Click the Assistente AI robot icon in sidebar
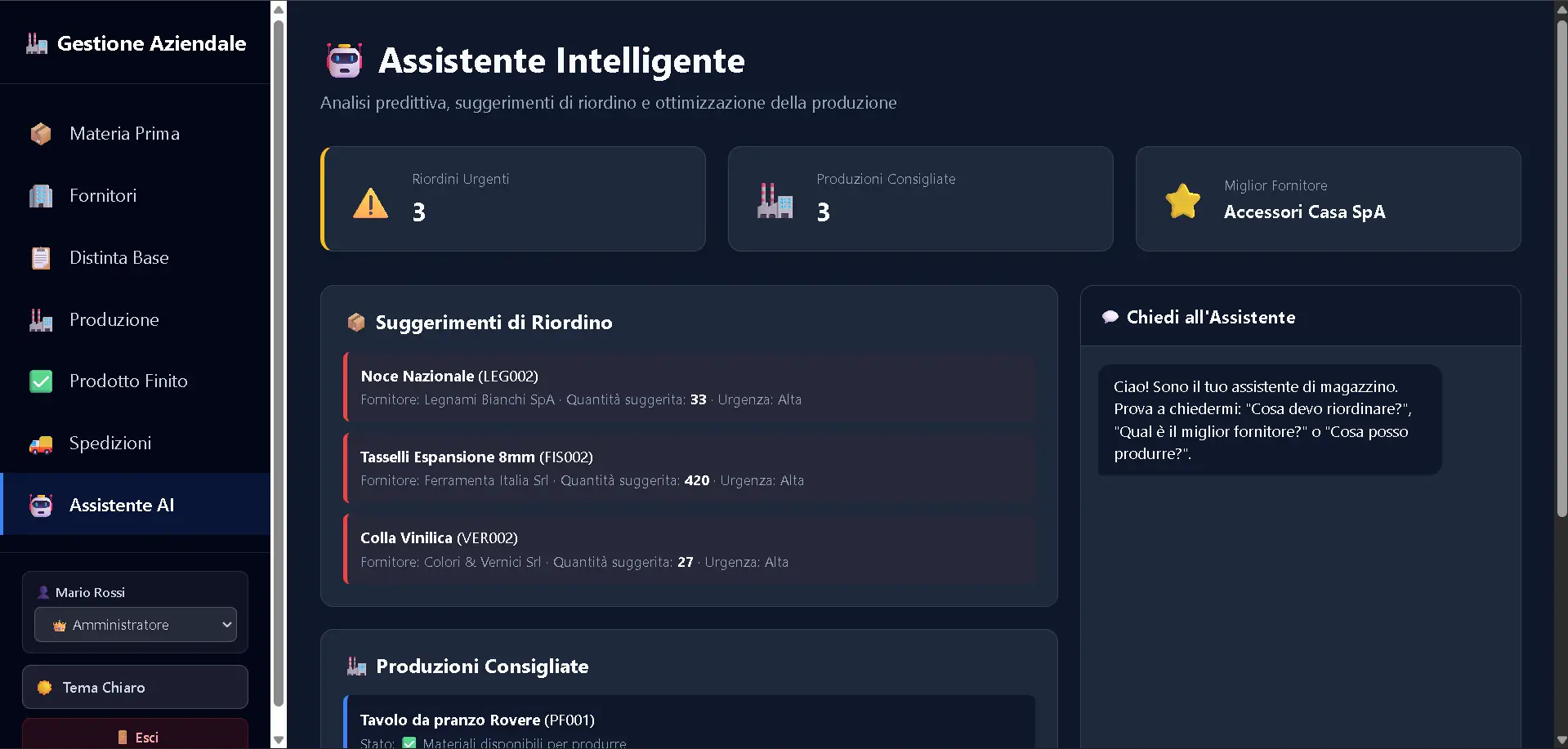1568x749 pixels. [41, 506]
